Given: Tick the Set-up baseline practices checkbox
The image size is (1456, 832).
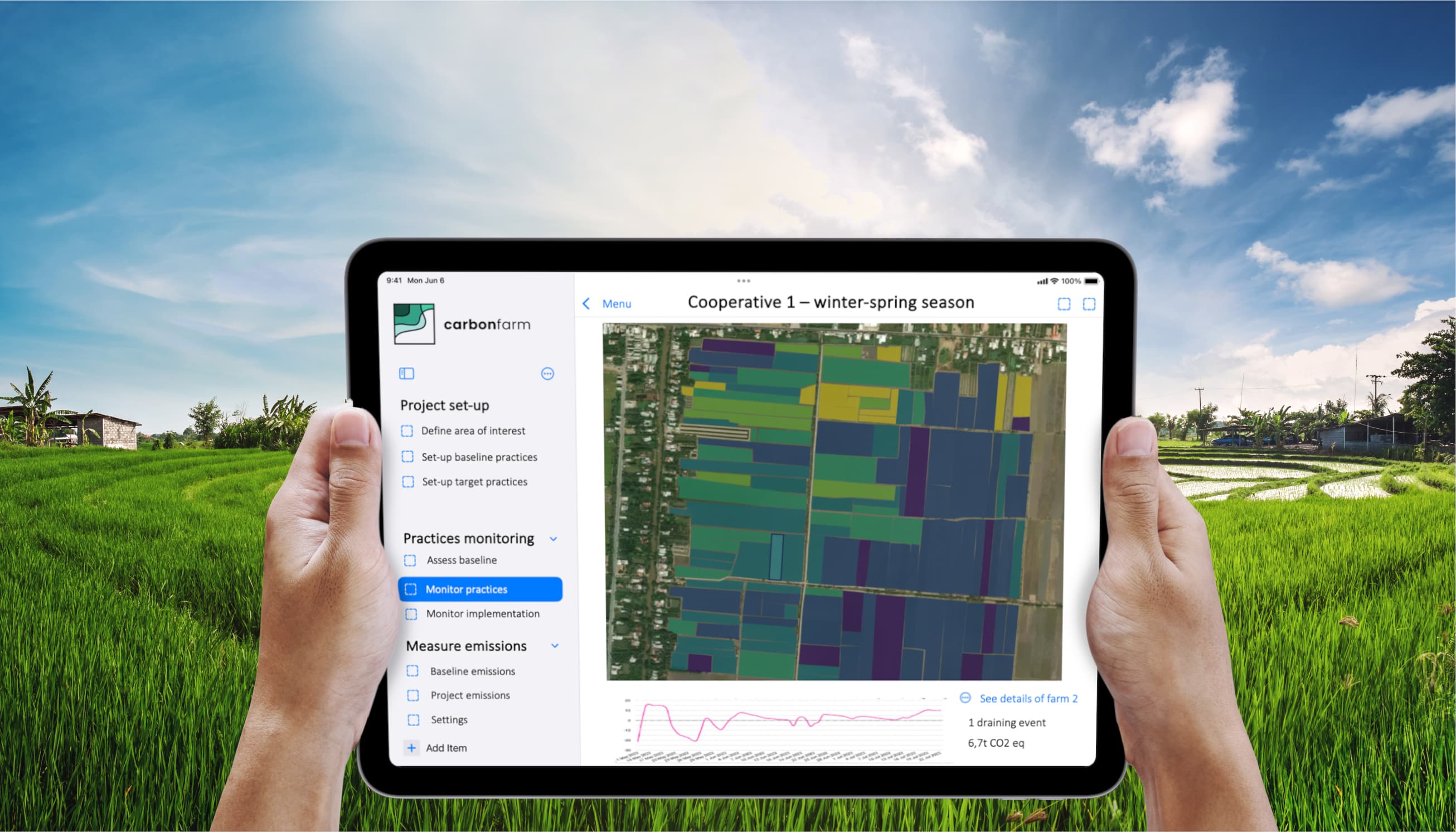Looking at the screenshot, I should [407, 457].
